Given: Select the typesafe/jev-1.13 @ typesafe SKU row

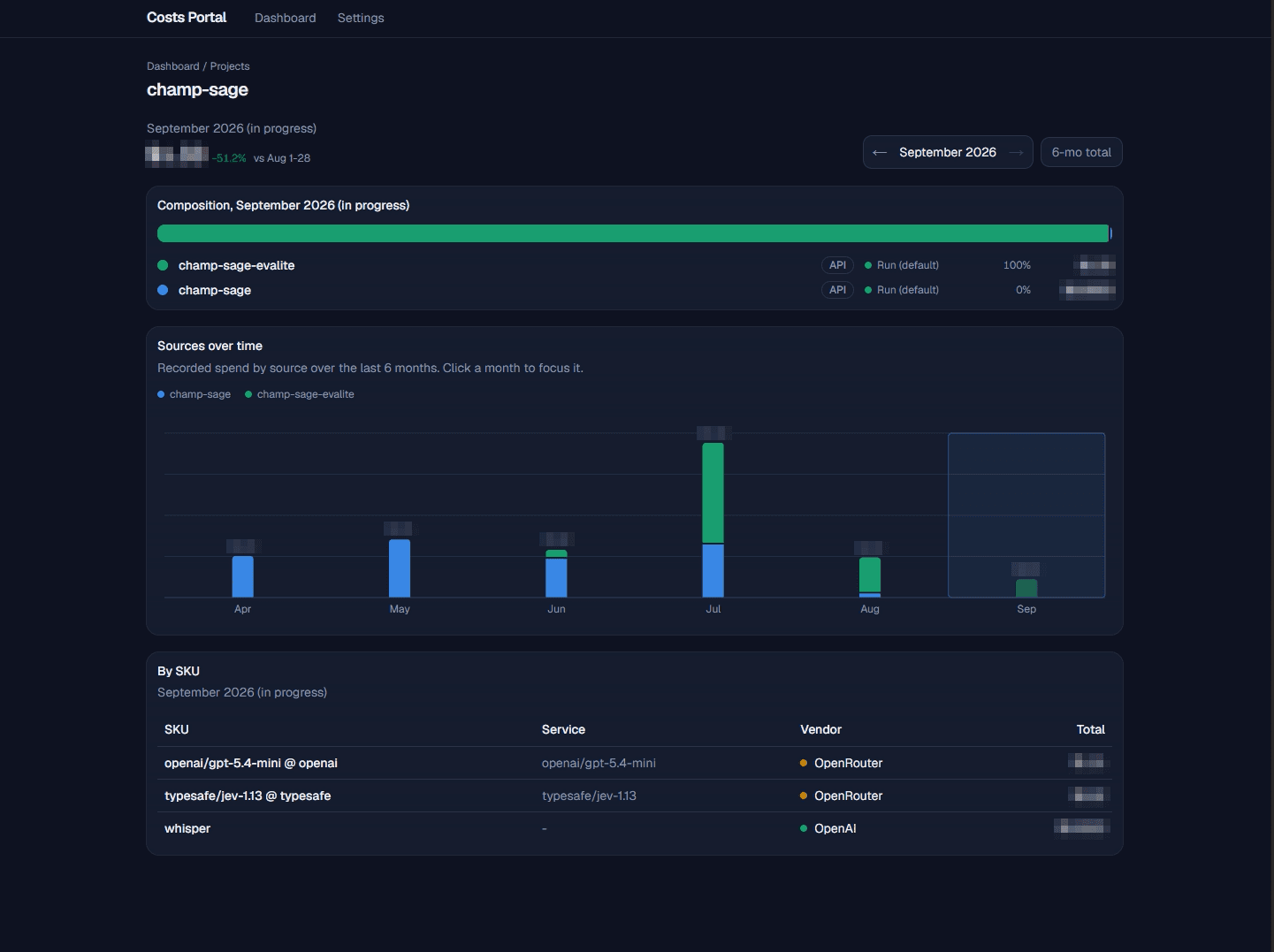Looking at the screenshot, I should [635, 796].
